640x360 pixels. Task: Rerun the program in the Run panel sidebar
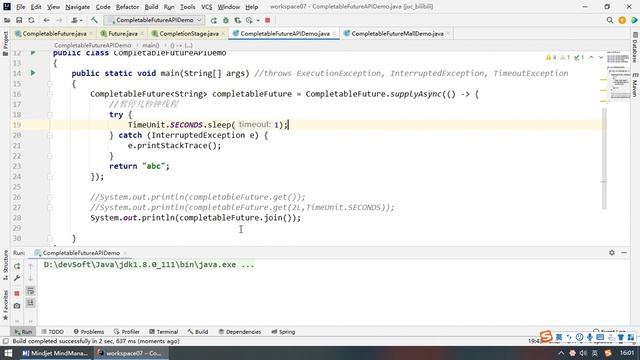point(17,266)
